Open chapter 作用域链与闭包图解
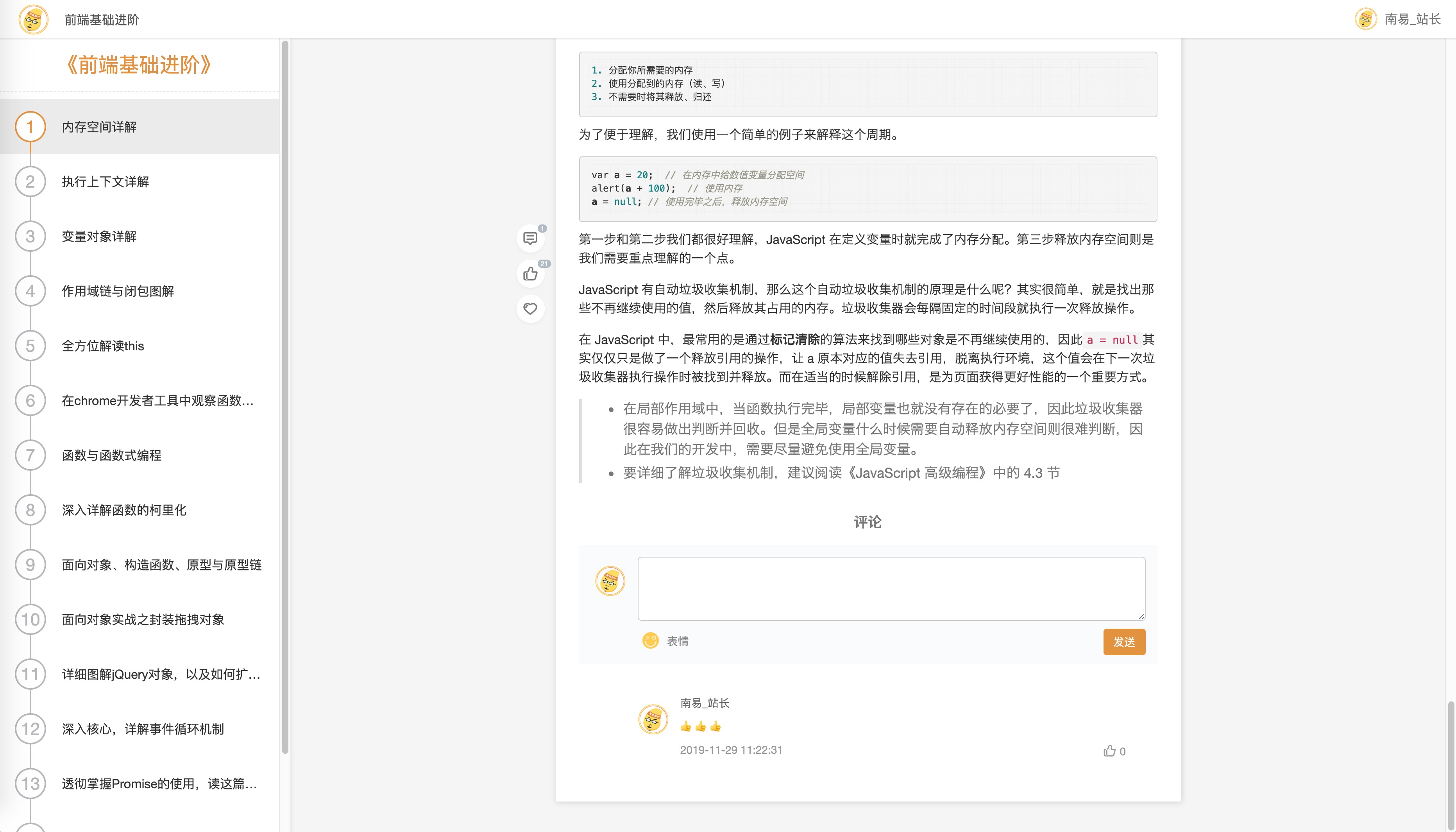 coord(118,291)
